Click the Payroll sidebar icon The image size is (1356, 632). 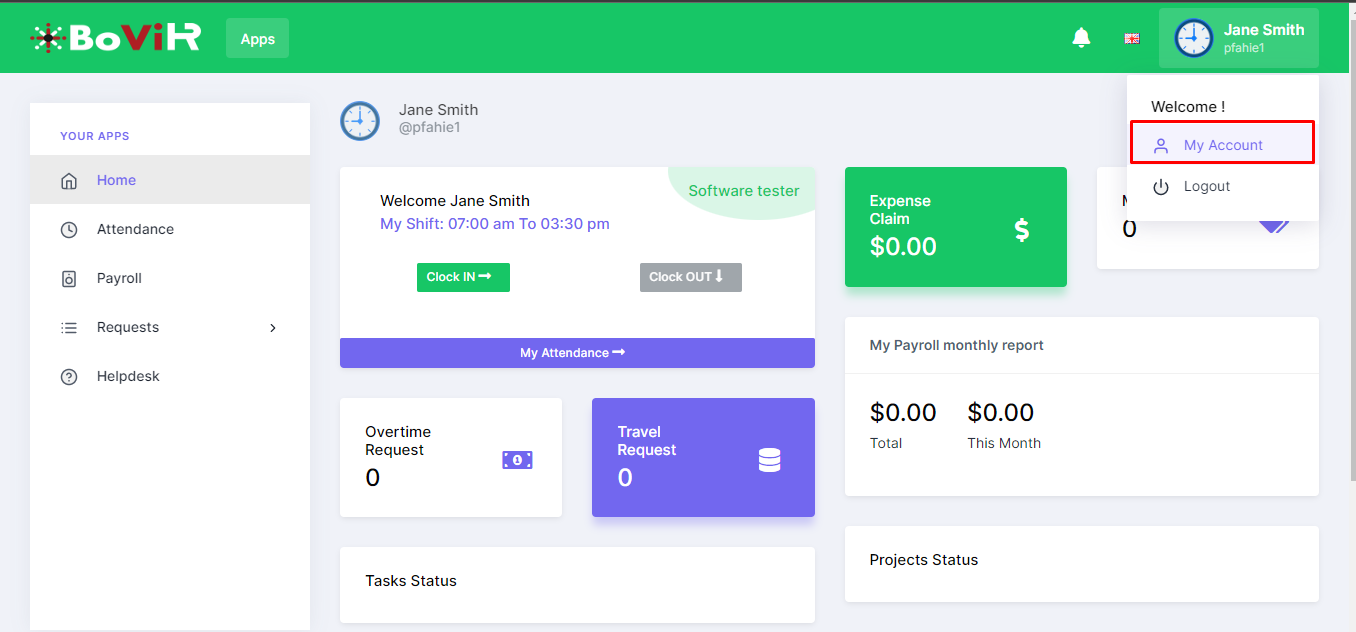69,279
